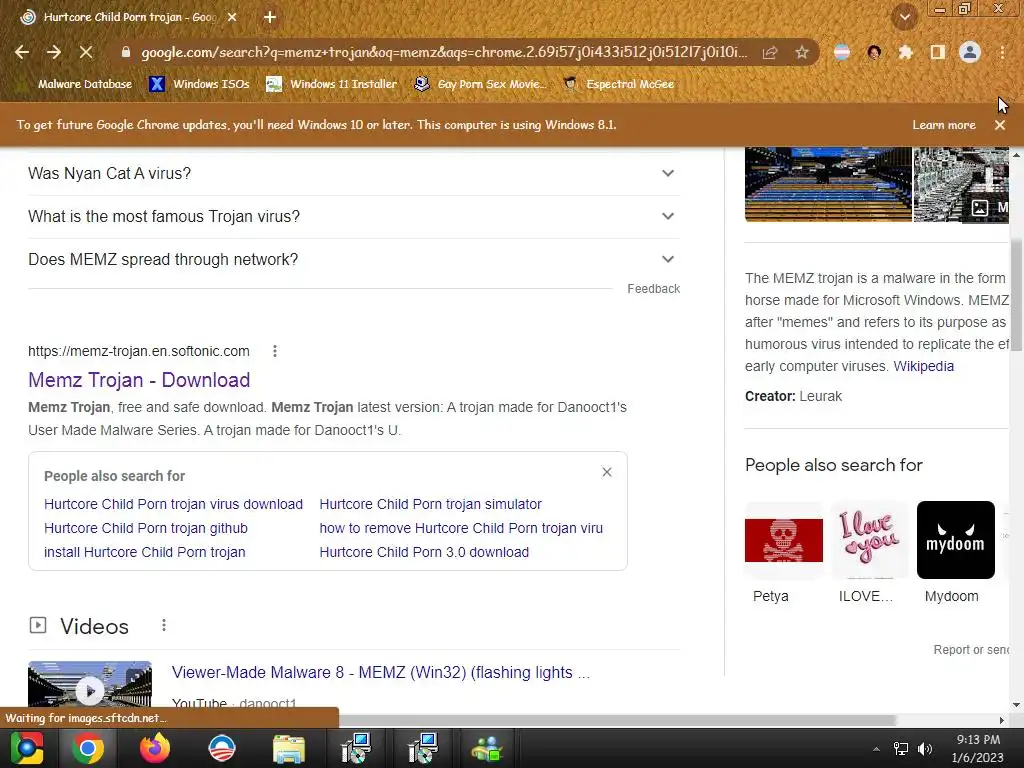Select the Petya related search card
This screenshot has height=768, width=1024.
point(783,553)
